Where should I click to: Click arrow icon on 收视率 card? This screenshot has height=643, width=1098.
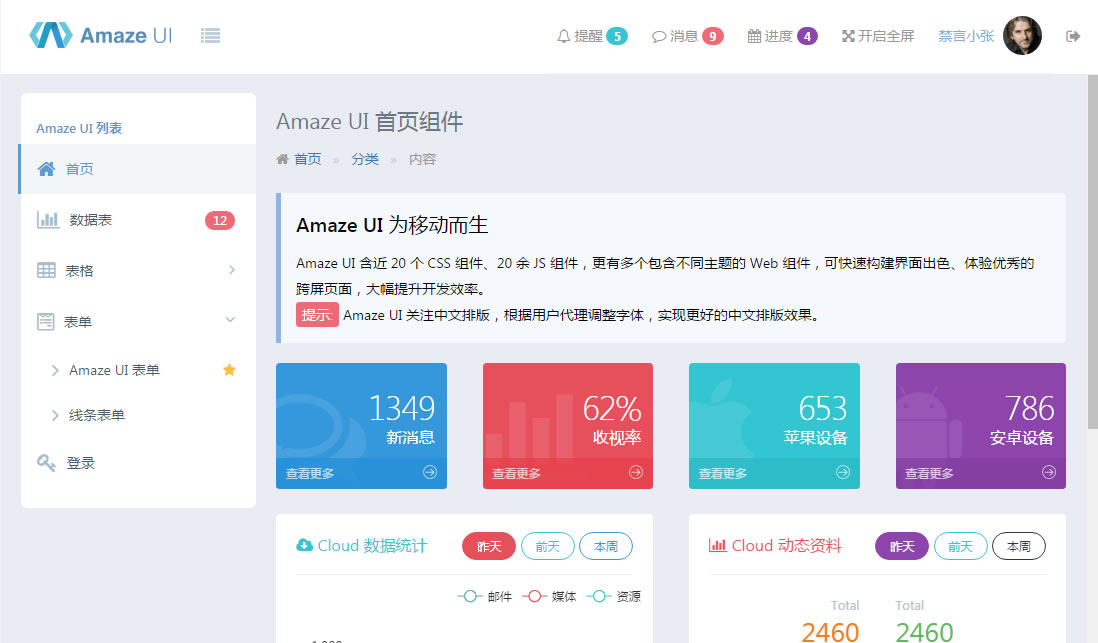(636, 472)
